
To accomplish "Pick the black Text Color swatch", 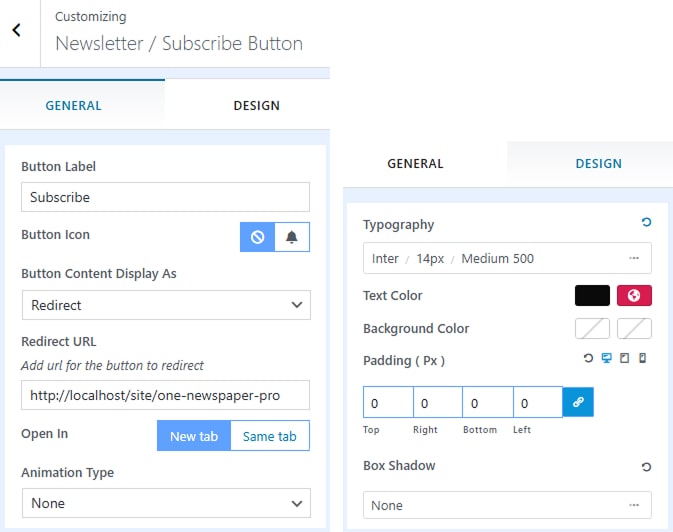I will pos(592,296).
